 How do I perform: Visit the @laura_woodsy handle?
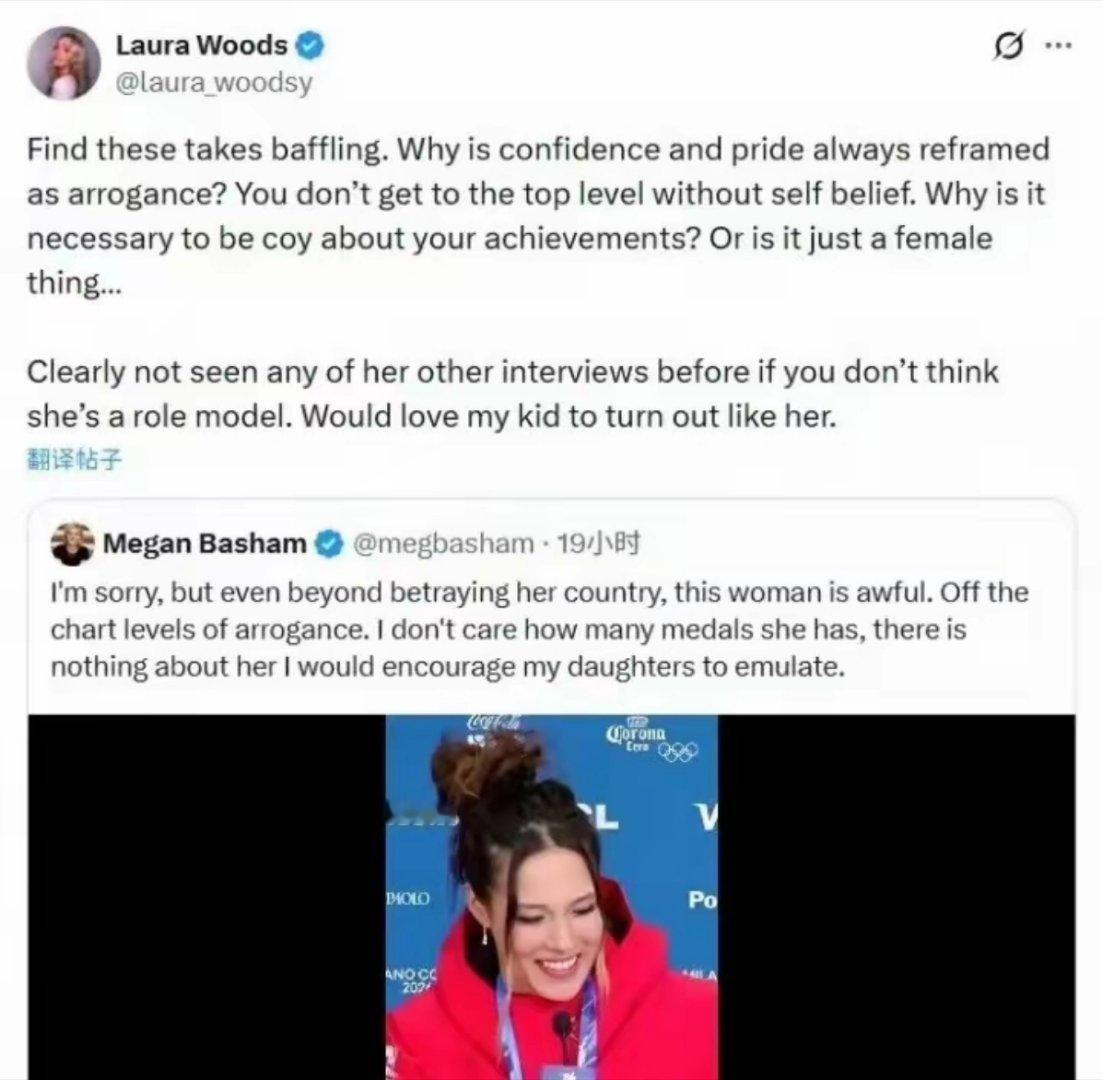pos(214,82)
